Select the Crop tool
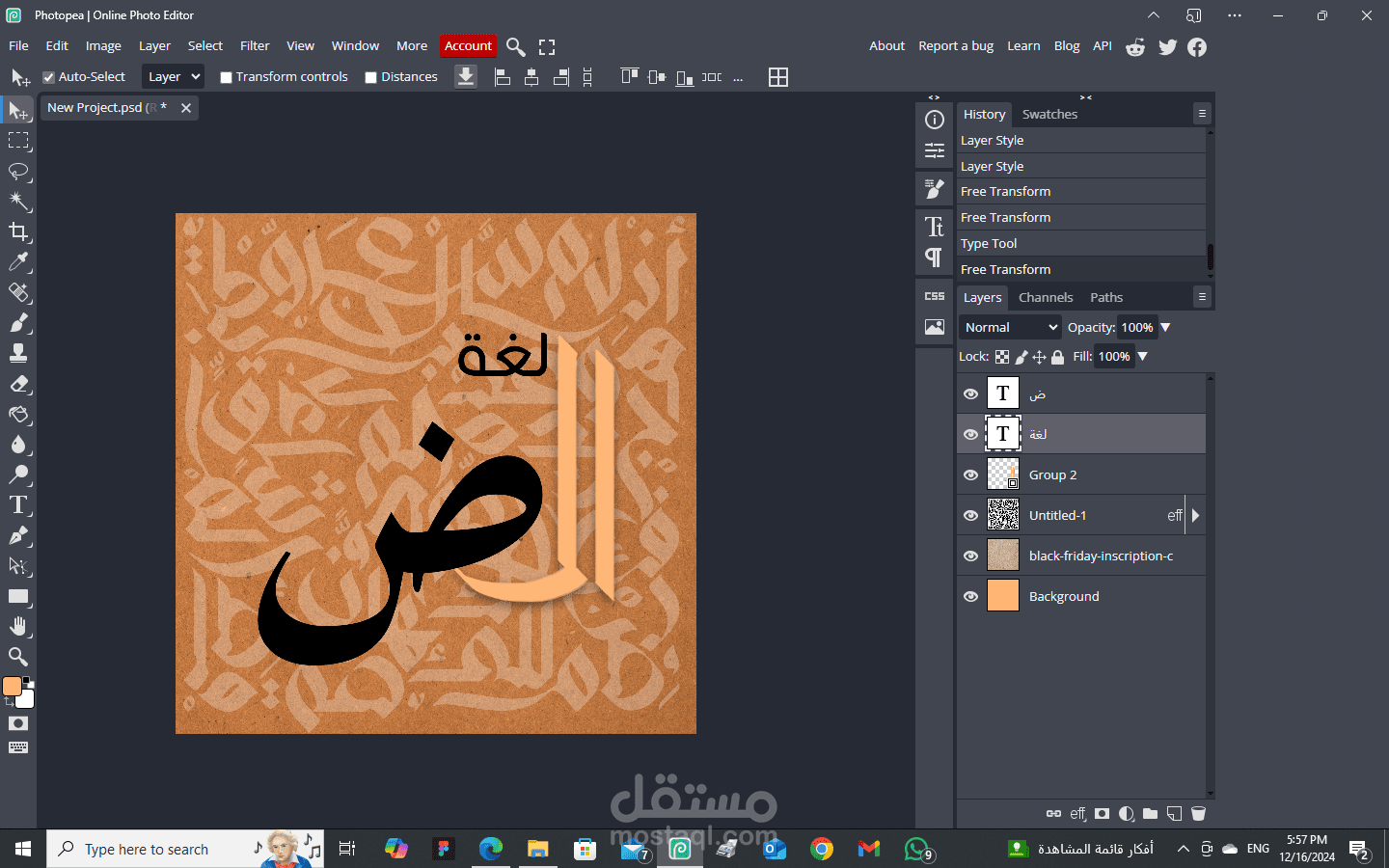This screenshot has height=868, width=1389. tap(19, 231)
